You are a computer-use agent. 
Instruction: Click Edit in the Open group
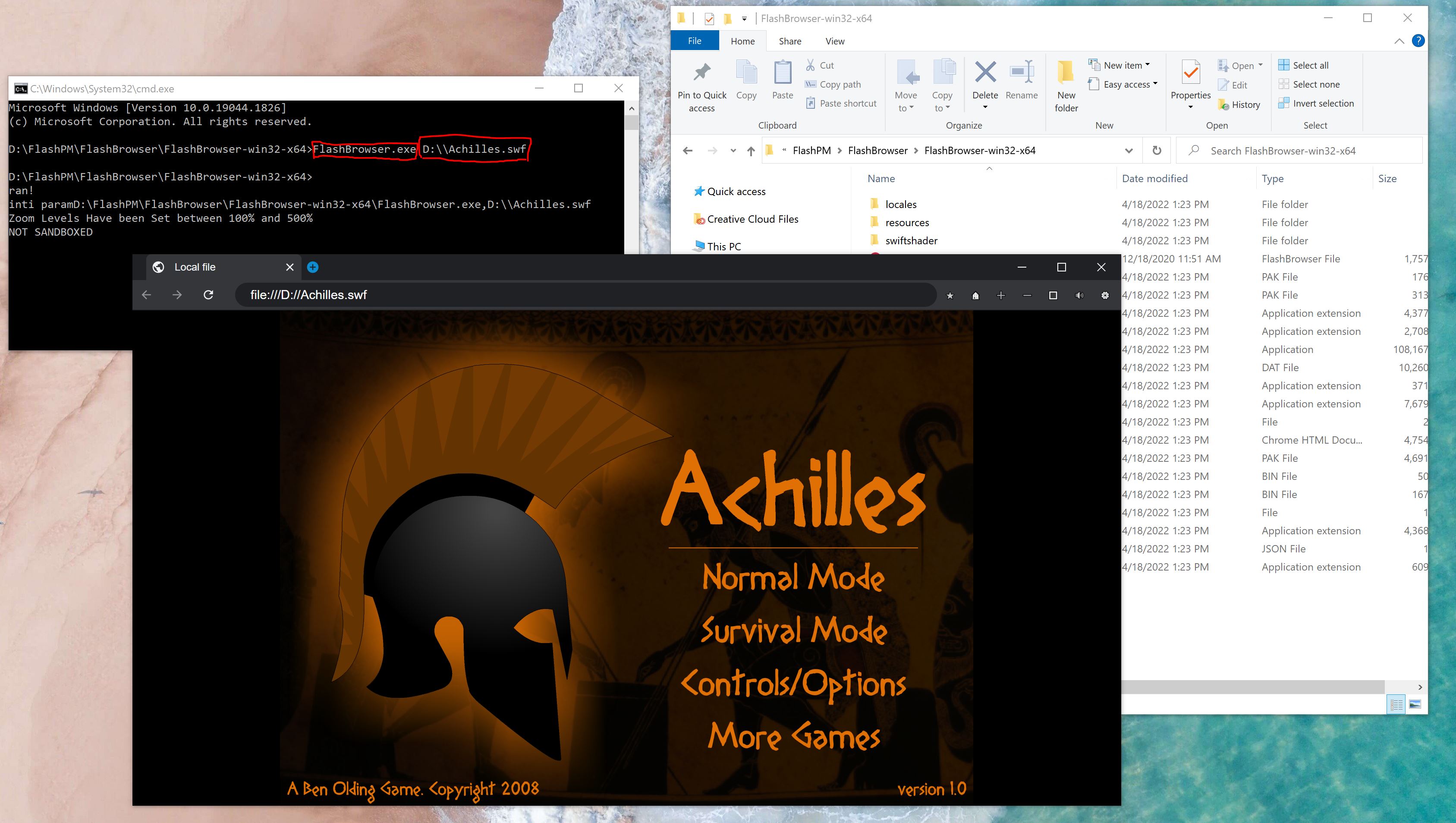pyautogui.click(x=1233, y=85)
